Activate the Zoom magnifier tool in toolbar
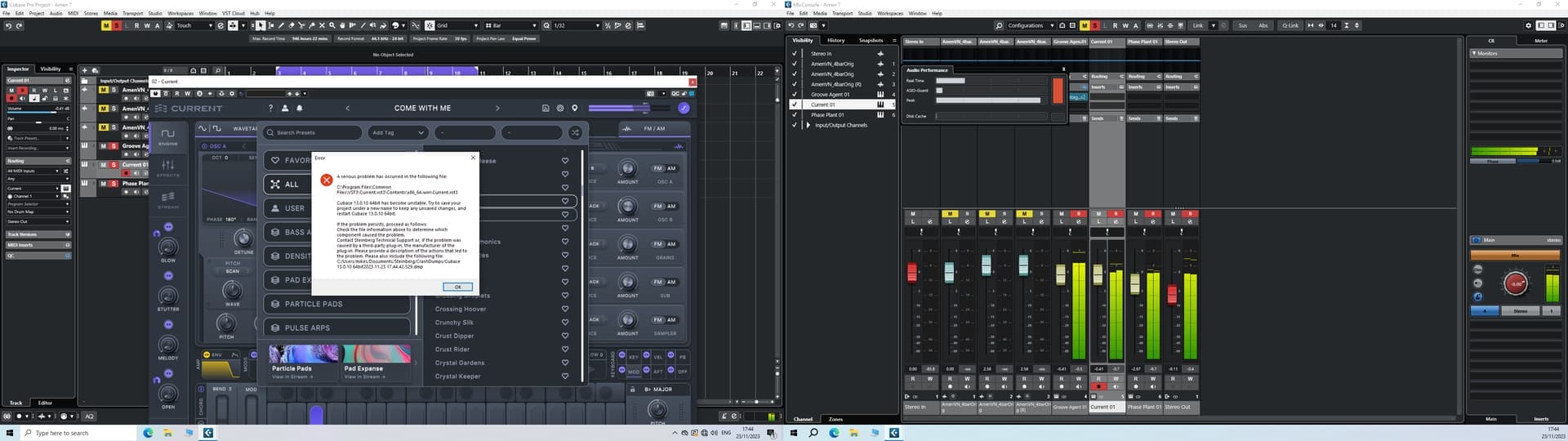This screenshot has height=441, width=1568. click(x=332, y=25)
